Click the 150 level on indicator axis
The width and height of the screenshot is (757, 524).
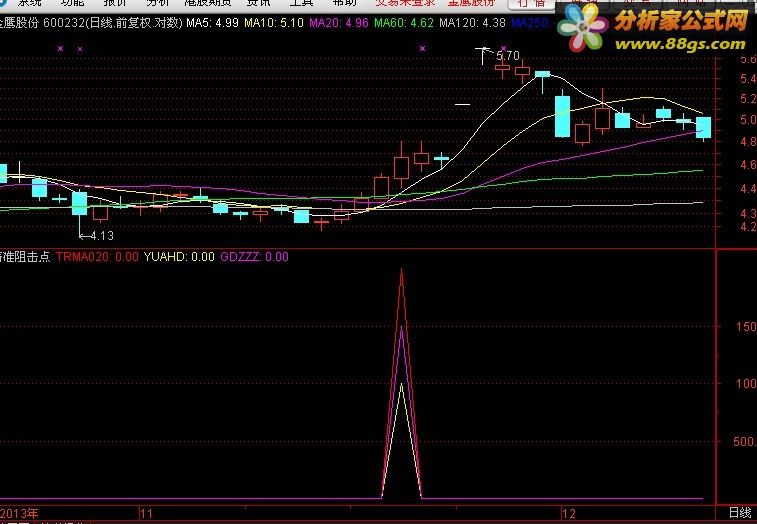tap(746, 327)
